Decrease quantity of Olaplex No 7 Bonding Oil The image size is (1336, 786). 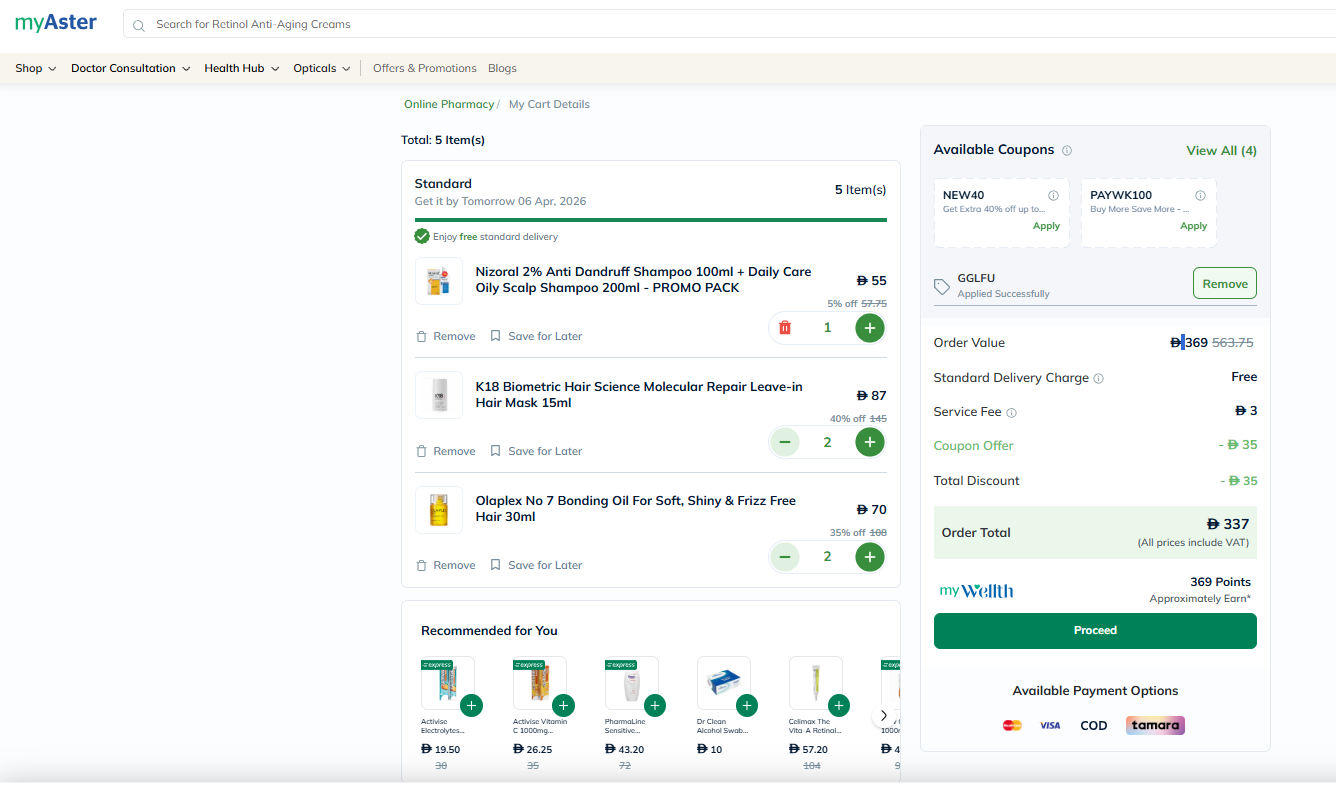[x=785, y=557]
